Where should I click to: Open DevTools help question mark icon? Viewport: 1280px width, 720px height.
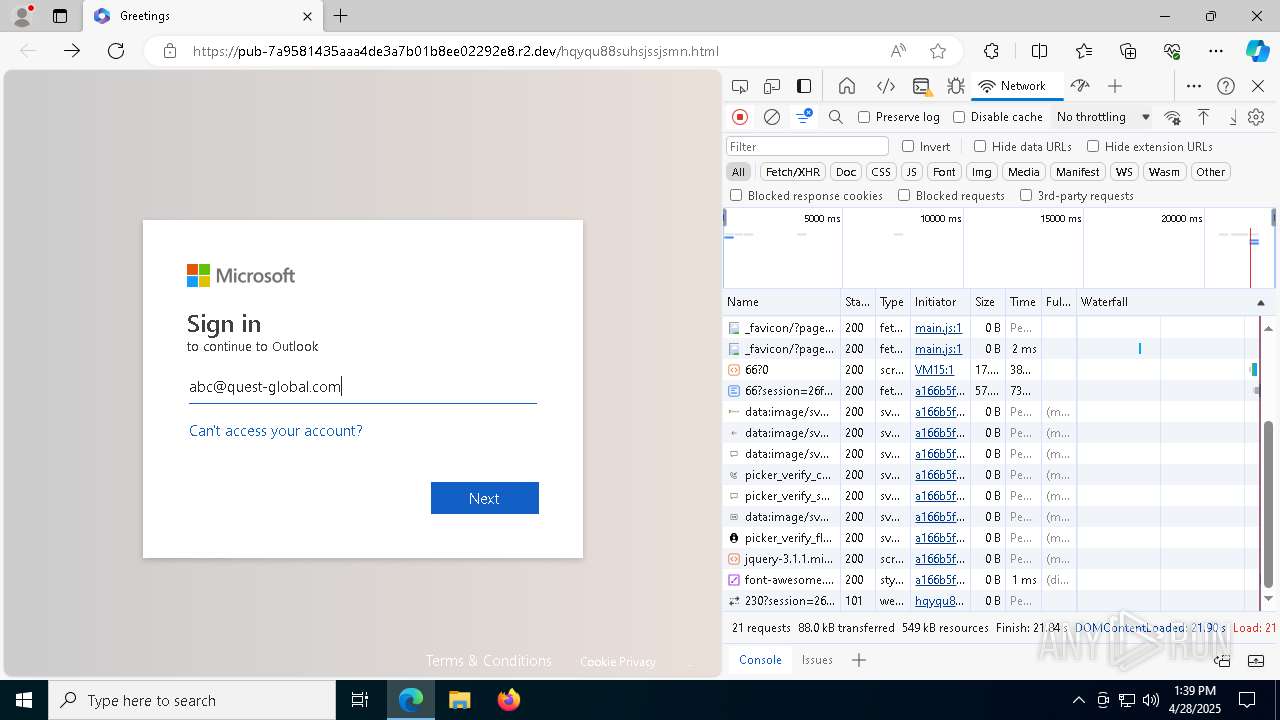tap(1226, 86)
